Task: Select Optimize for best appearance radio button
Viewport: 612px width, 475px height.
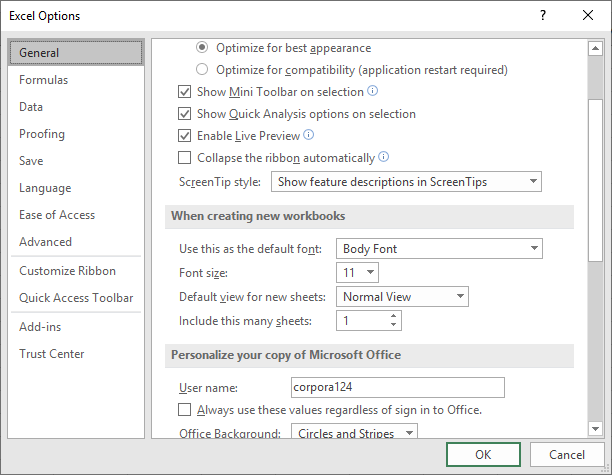Action: pyautogui.click(x=202, y=48)
